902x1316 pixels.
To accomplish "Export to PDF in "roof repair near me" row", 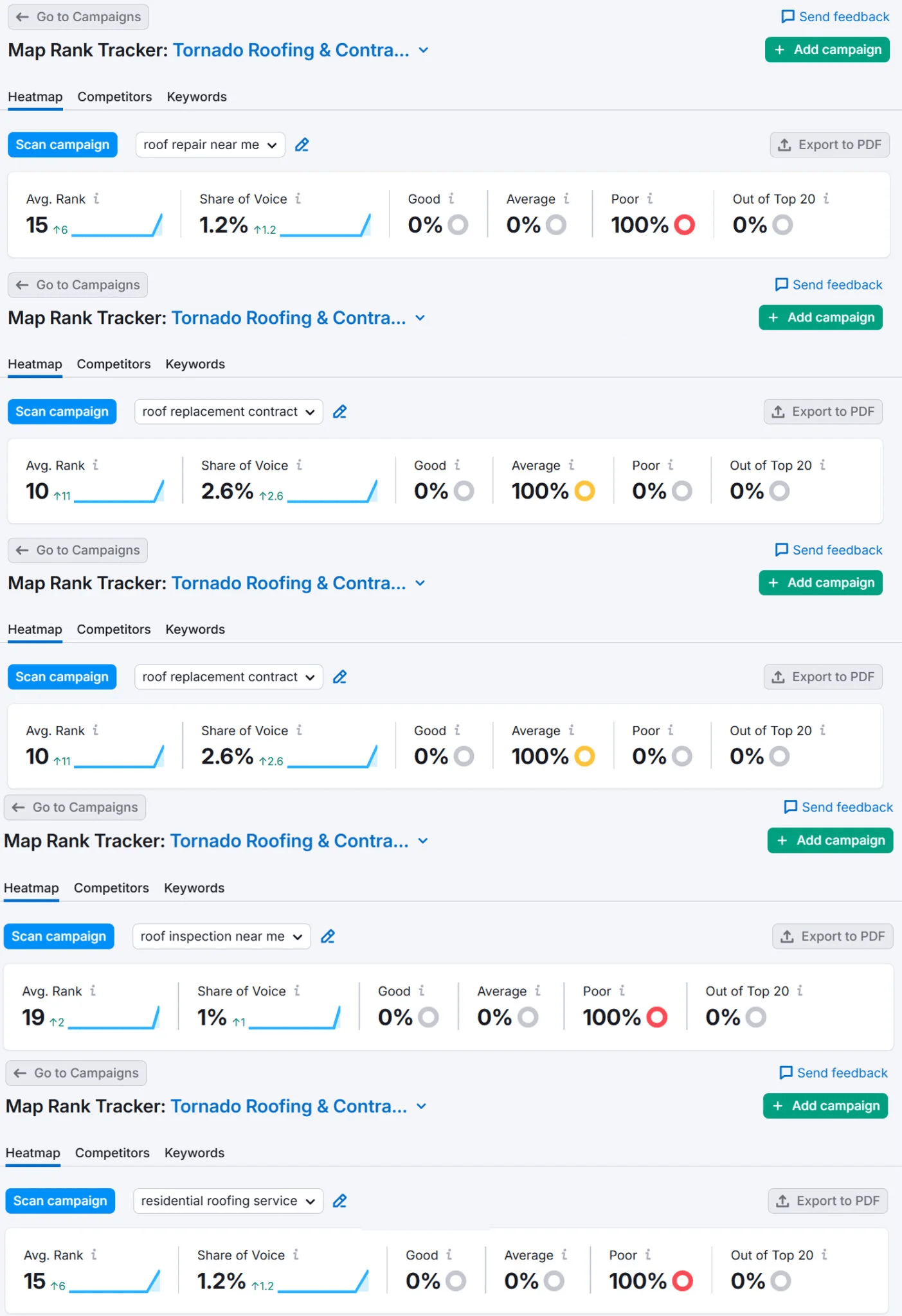I will 829,145.
